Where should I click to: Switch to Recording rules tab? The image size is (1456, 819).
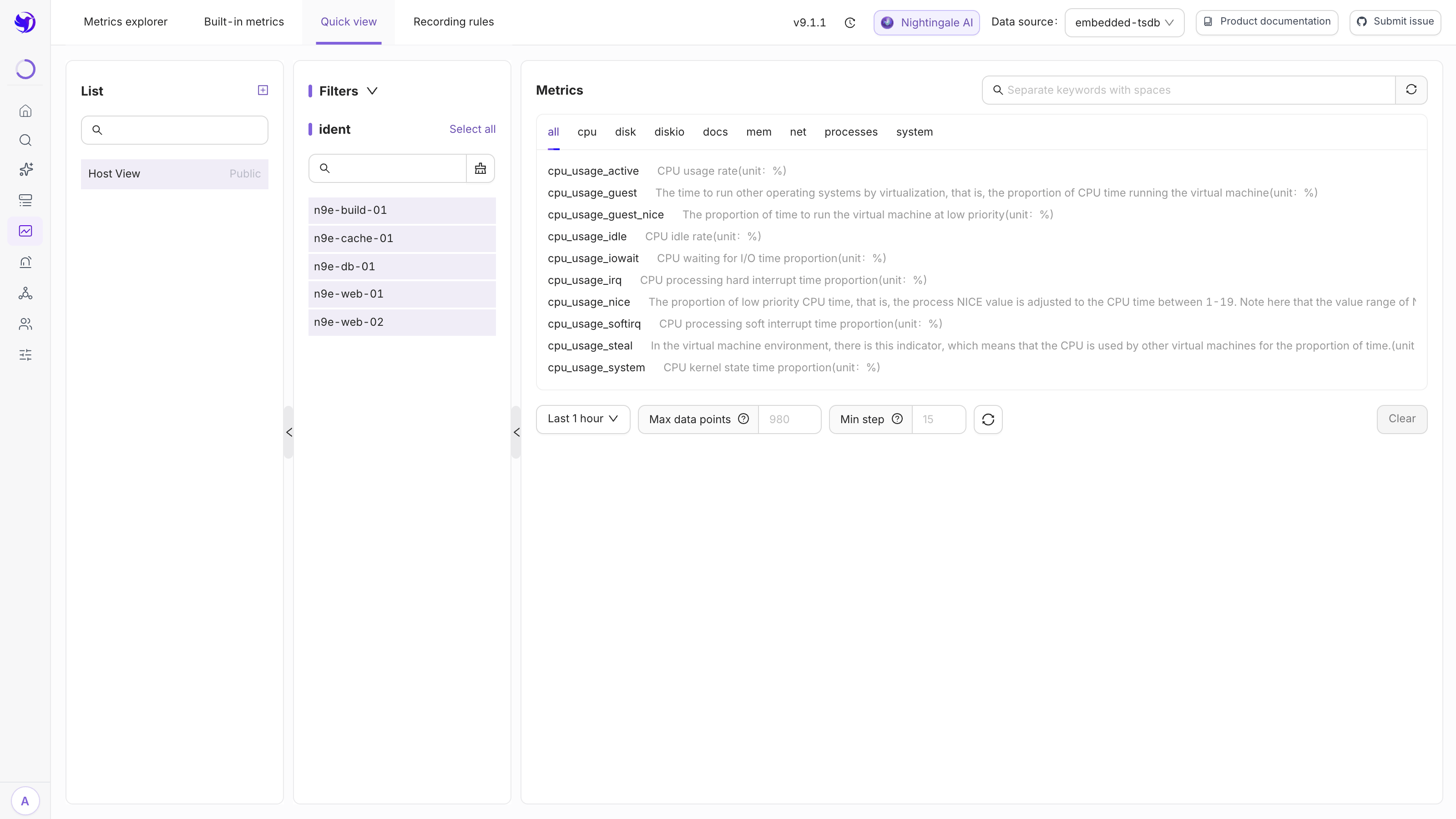pos(453,22)
